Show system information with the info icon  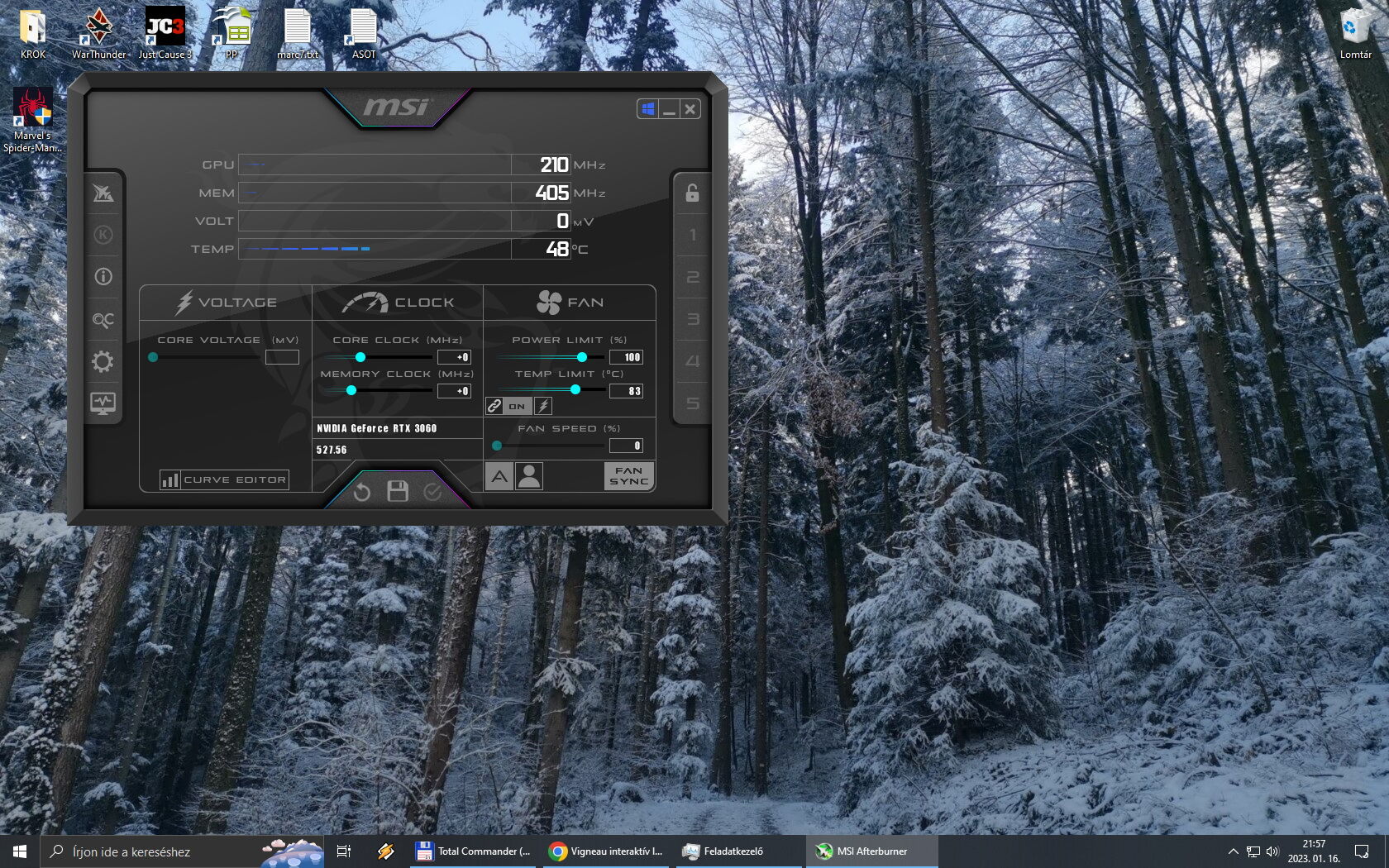(x=103, y=277)
